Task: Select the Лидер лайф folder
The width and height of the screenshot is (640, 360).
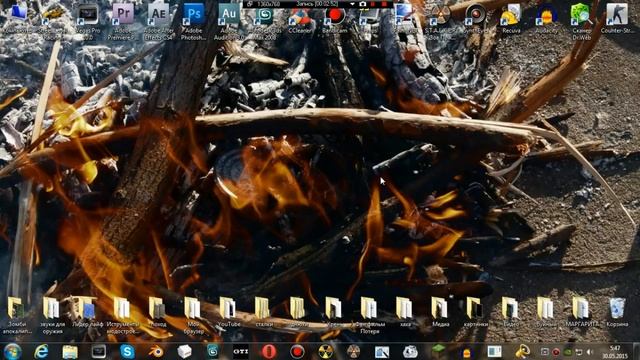Action: pos(88,312)
